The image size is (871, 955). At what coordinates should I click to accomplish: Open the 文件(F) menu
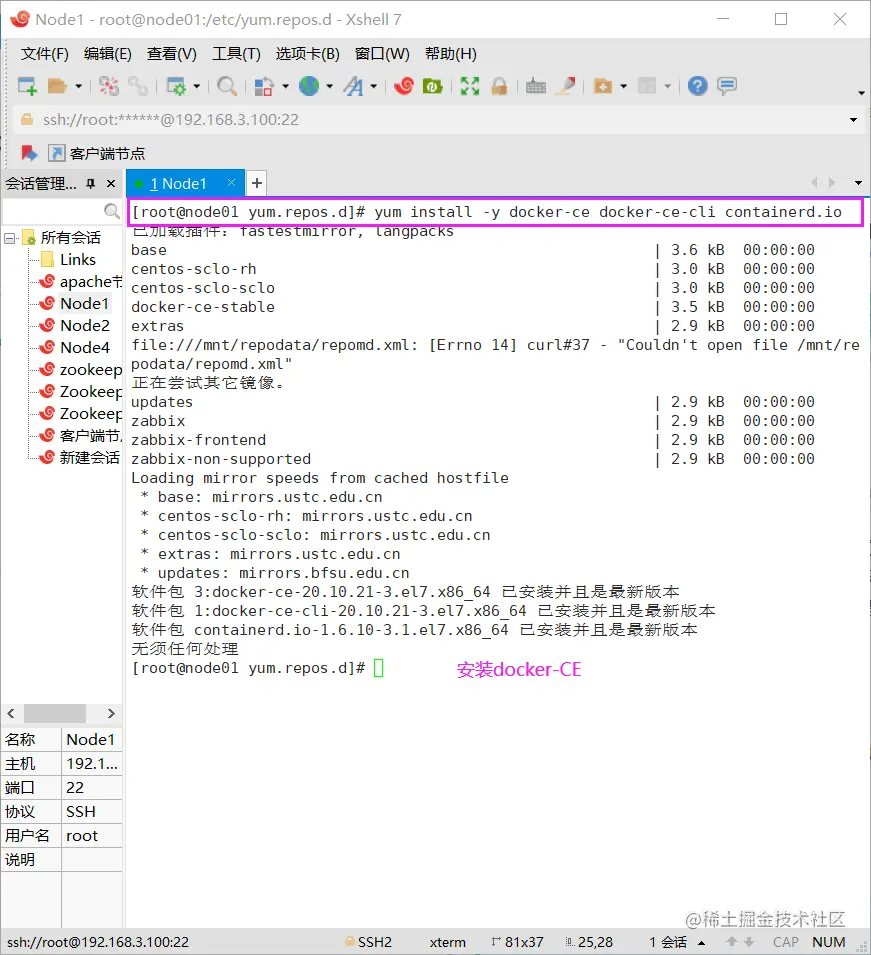[x=44, y=54]
